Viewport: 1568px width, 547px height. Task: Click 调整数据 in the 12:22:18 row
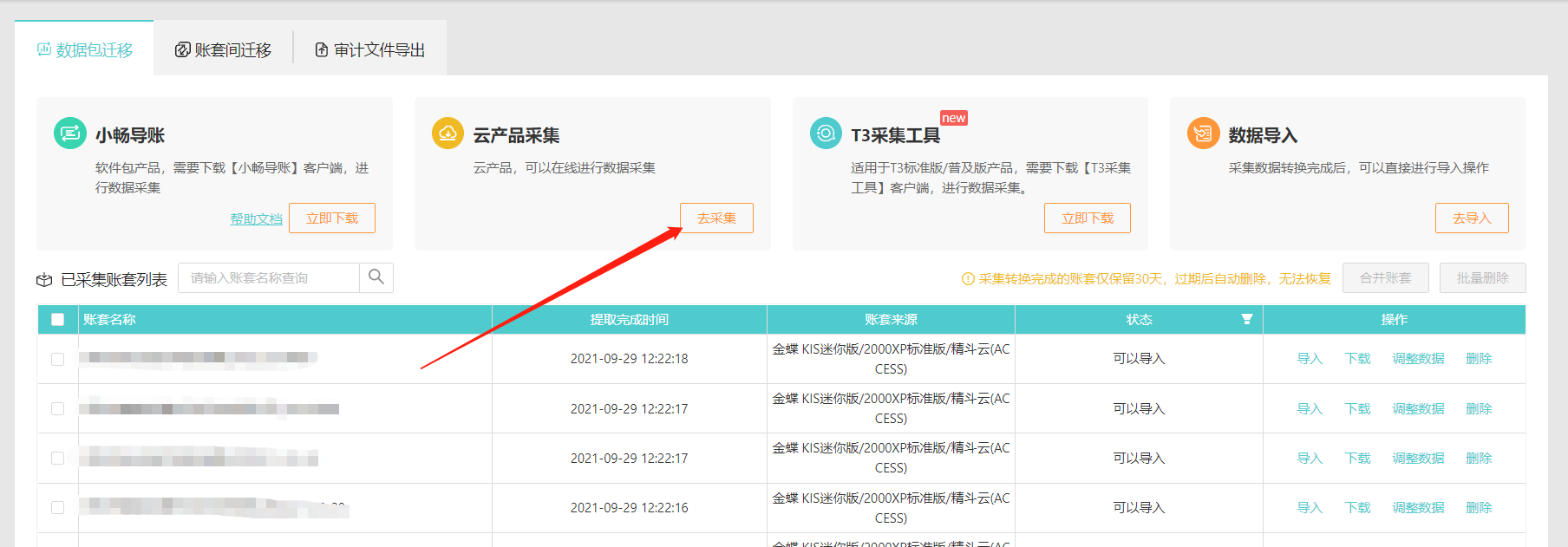[x=1419, y=359]
